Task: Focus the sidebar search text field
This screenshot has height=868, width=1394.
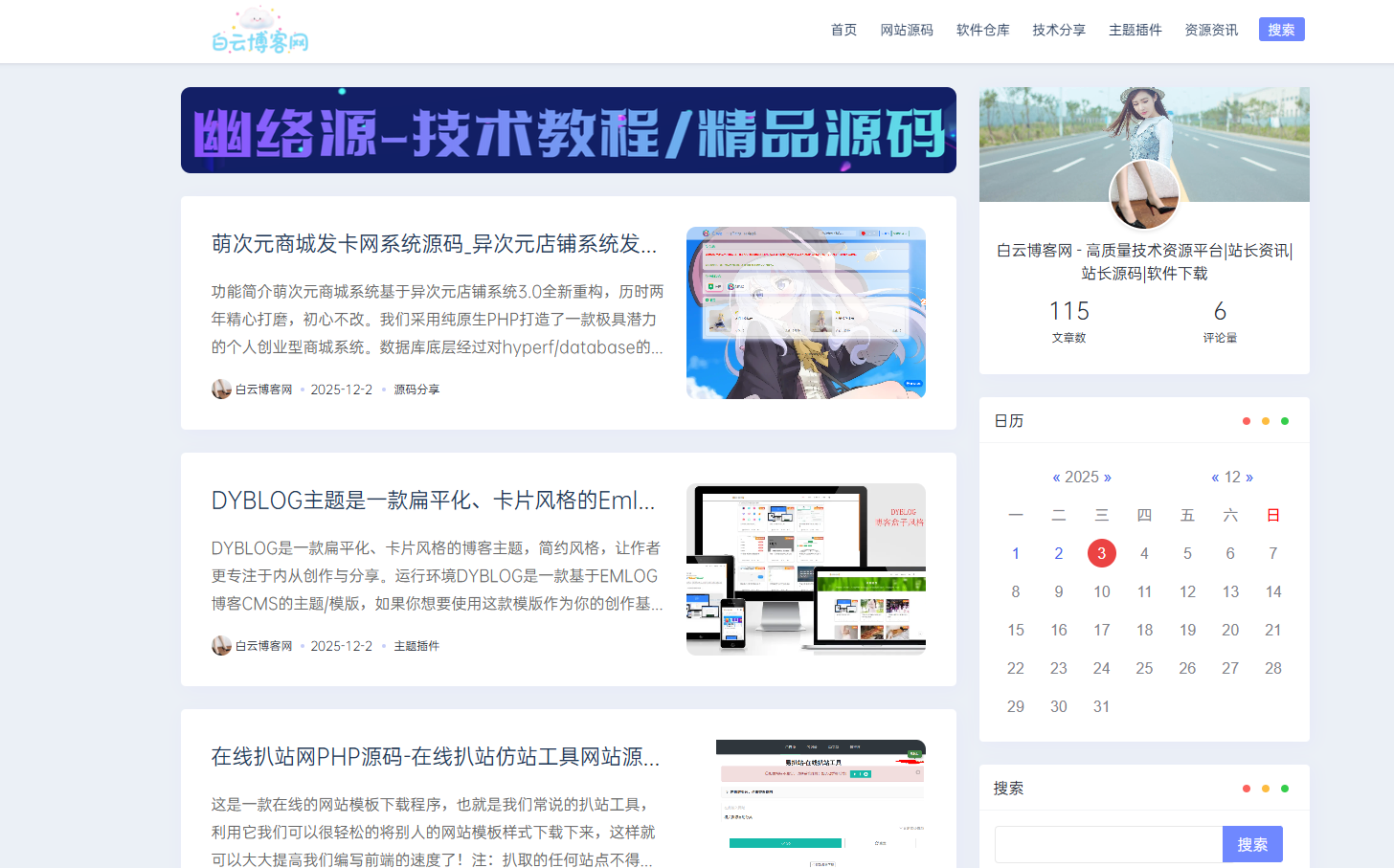Action: (x=1109, y=844)
